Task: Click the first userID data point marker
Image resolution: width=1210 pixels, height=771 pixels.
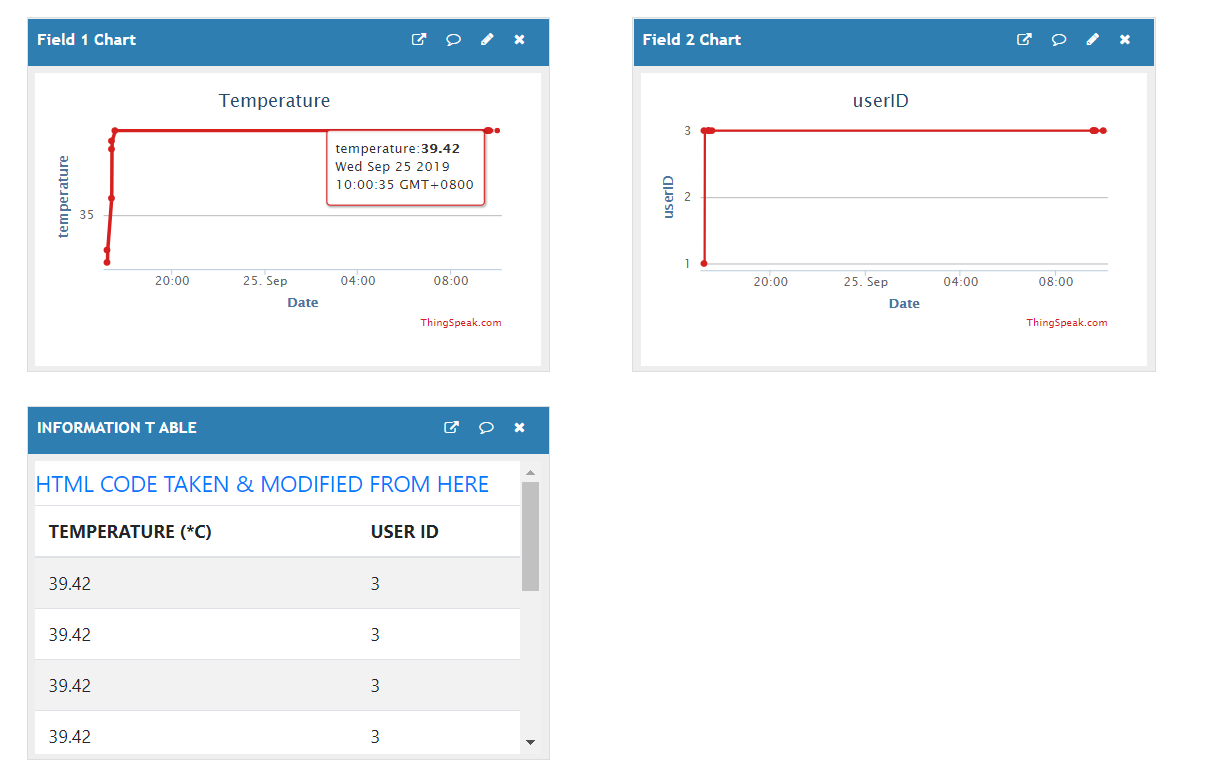Action: point(705,130)
